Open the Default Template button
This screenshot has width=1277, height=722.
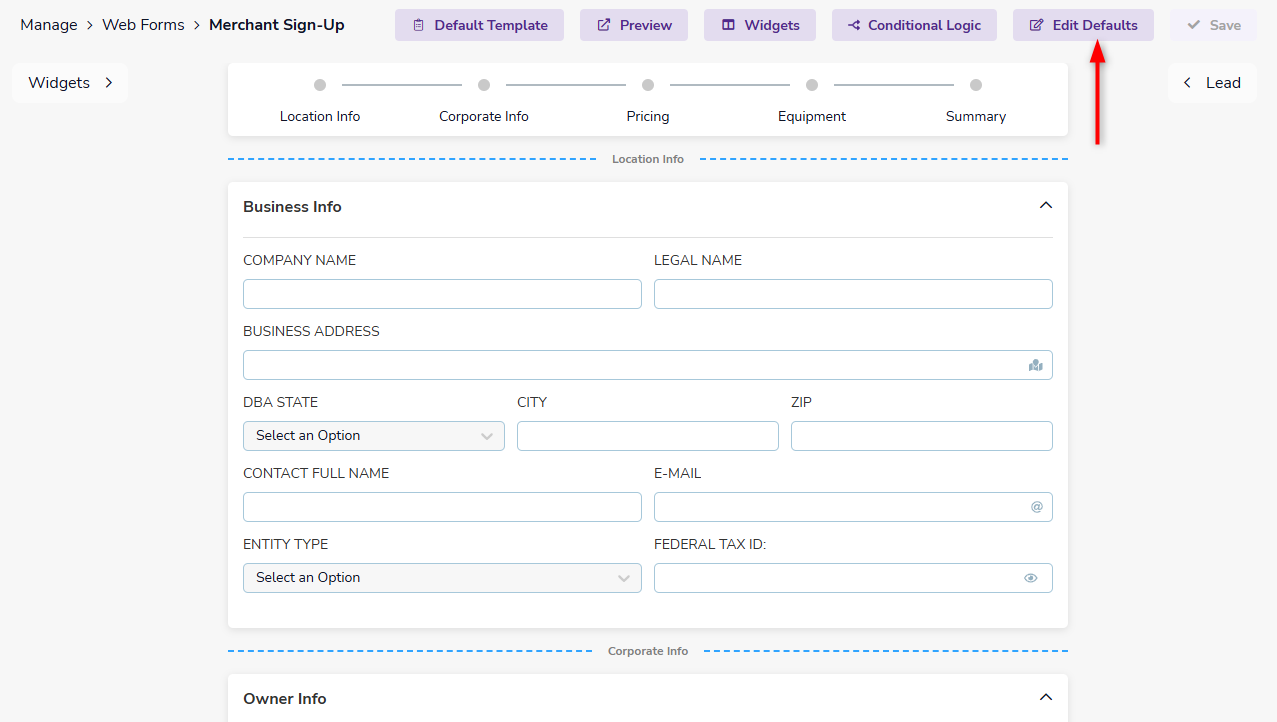click(479, 25)
